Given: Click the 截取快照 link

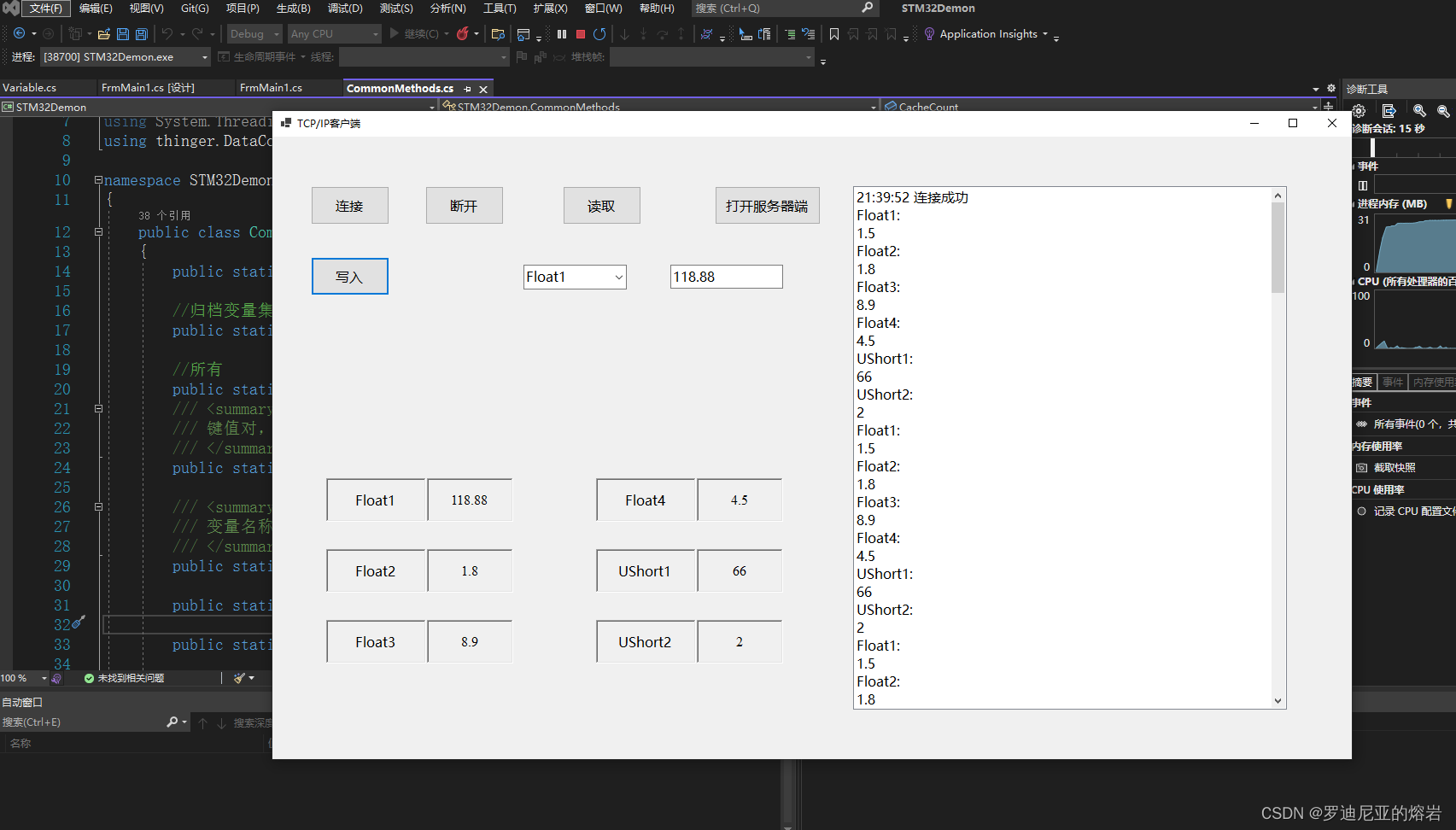Looking at the screenshot, I should [x=1395, y=468].
